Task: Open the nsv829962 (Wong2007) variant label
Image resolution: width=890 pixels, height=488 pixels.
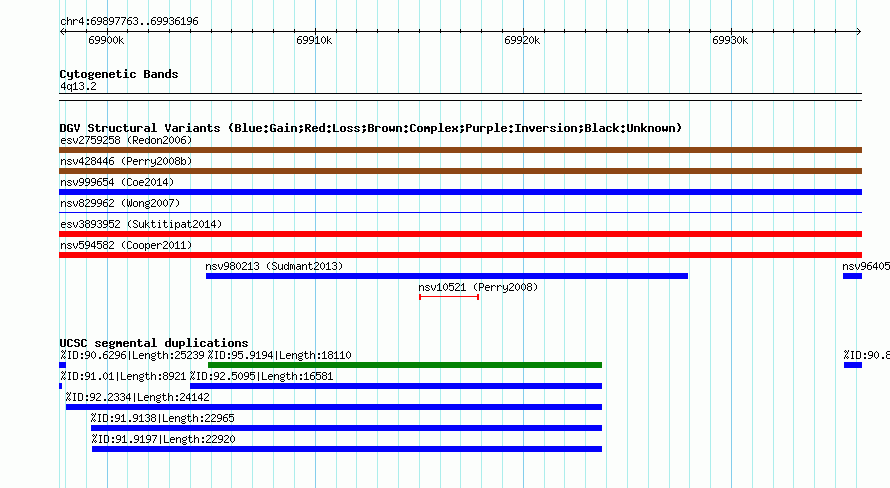Action: (x=120, y=203)
